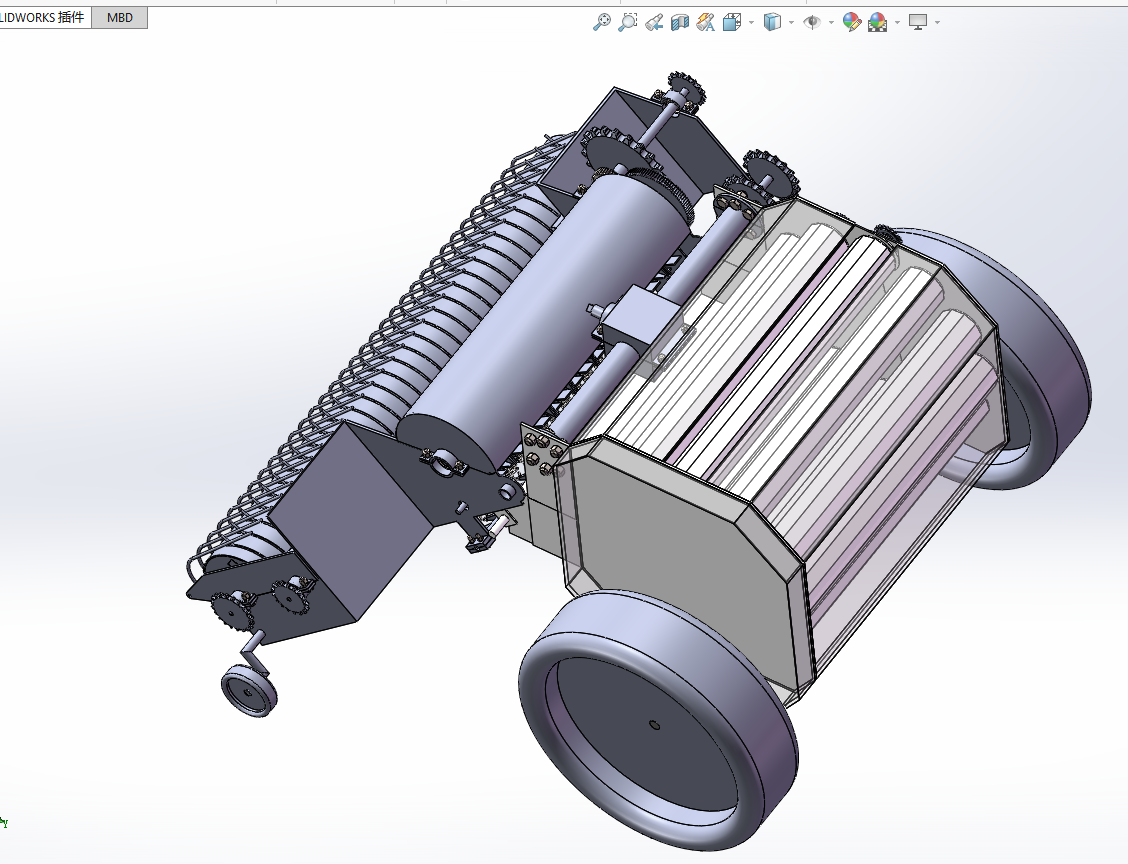This screenshot has height=864, width=1128.
Task: Click the View Orientation cube icon
Action: [732, 22]
